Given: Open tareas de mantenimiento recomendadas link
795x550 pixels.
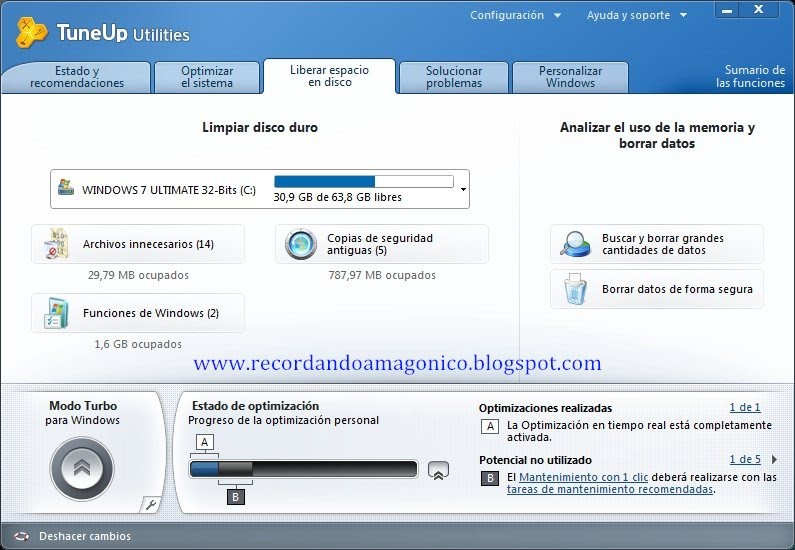Looking at the screenshot, I should 609,489.
